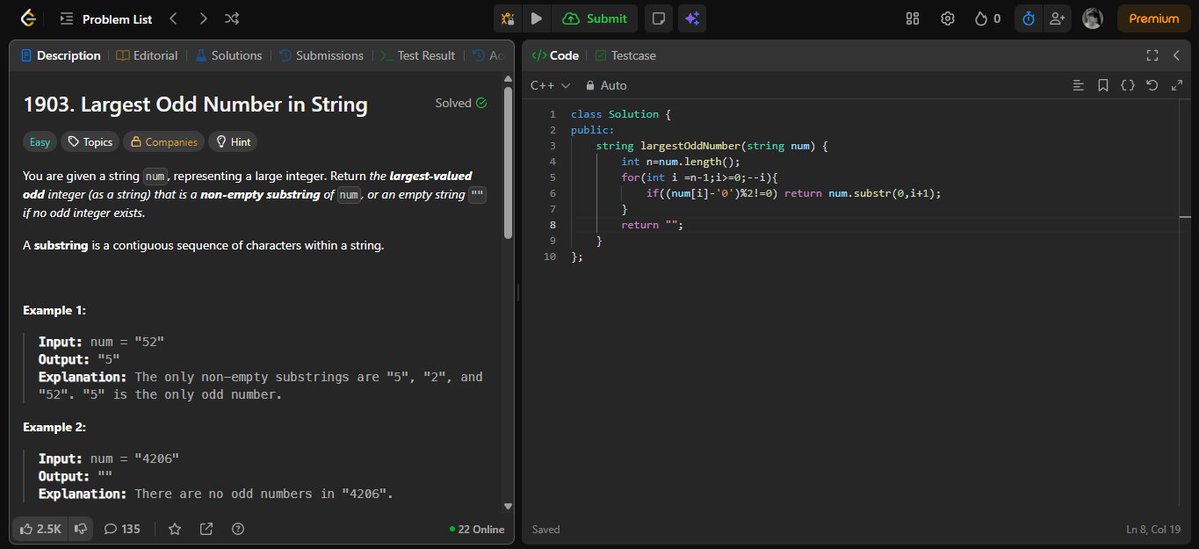Open settings gear icon
1199x549 pixels.
[x=947, y=19]
